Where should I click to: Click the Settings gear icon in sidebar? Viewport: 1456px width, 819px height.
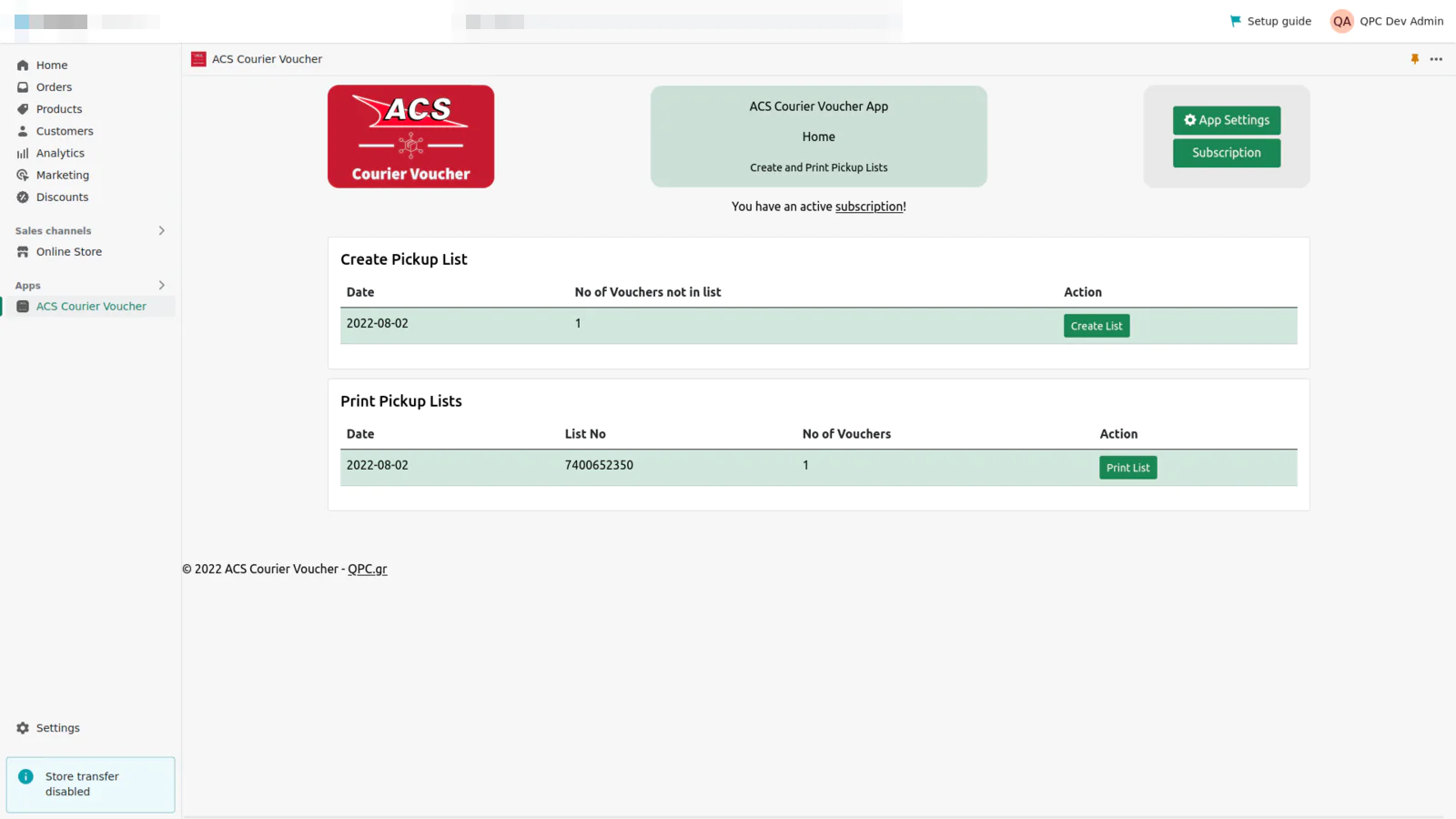[23, 728]
